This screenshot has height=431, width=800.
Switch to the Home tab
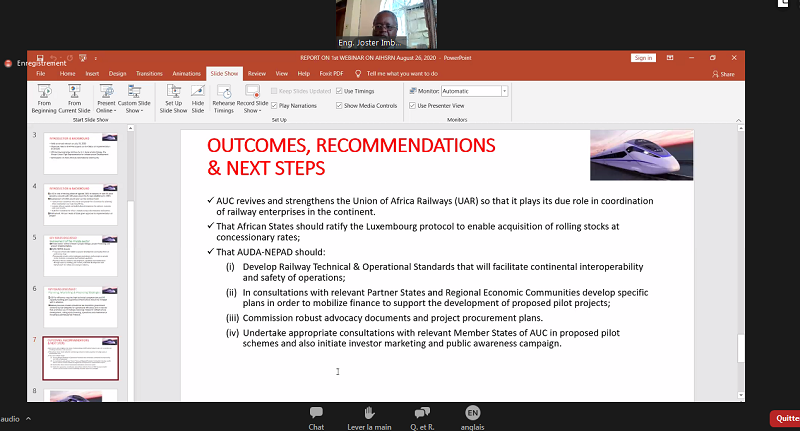point(67,74)
